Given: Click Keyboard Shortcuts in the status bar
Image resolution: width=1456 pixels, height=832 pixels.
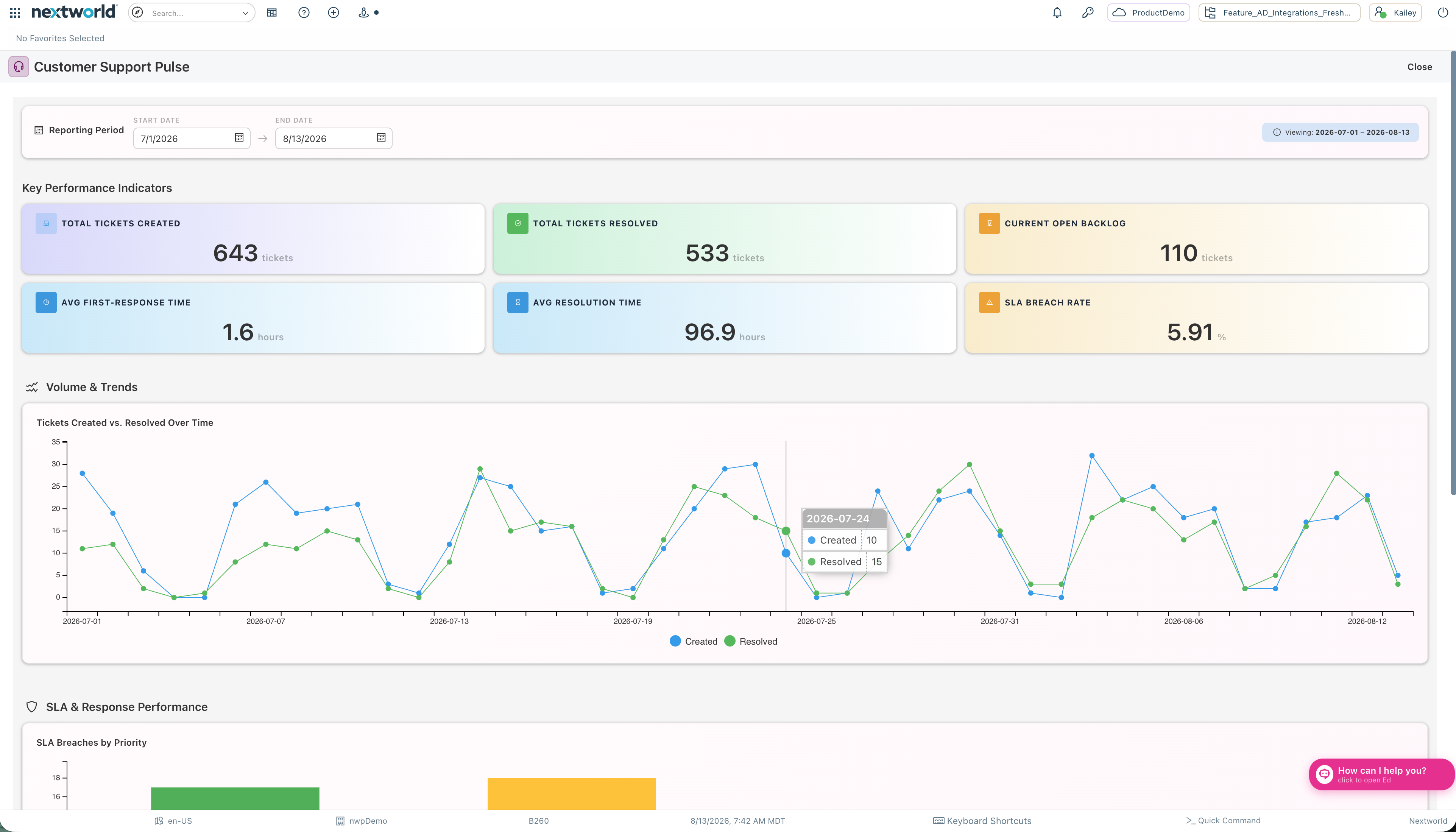Looking at the screenshot, I should tap(982, 821).
